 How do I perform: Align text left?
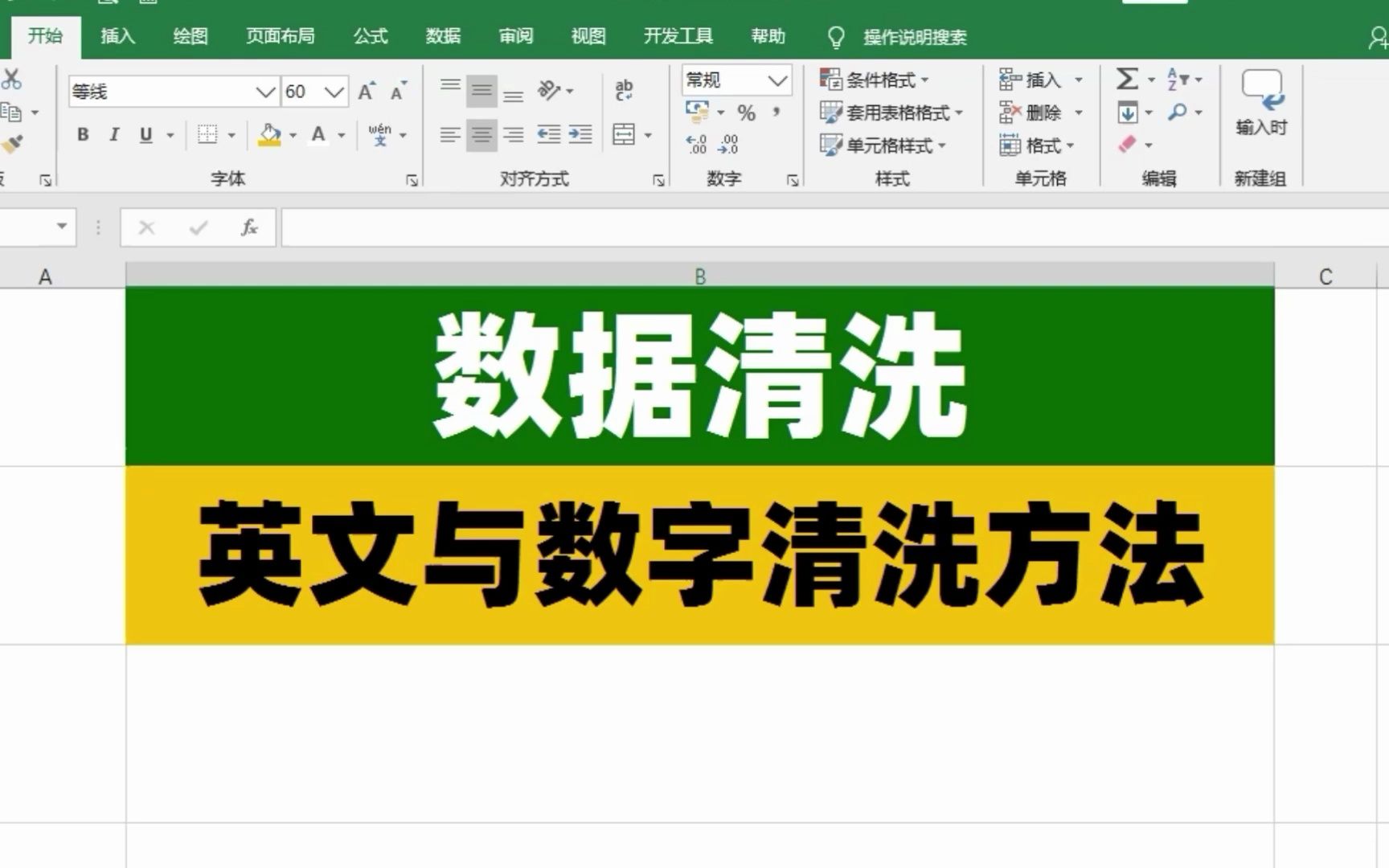(450, 135)
